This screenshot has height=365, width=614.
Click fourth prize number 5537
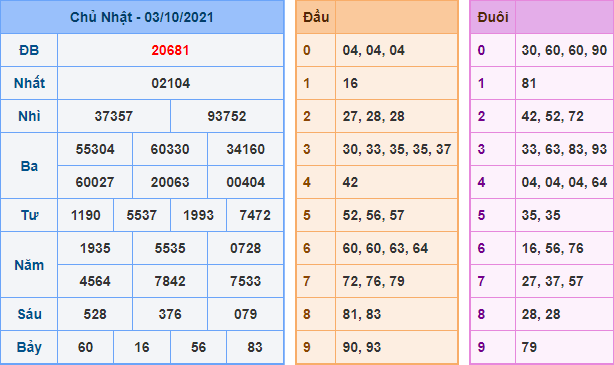[142, 215]
